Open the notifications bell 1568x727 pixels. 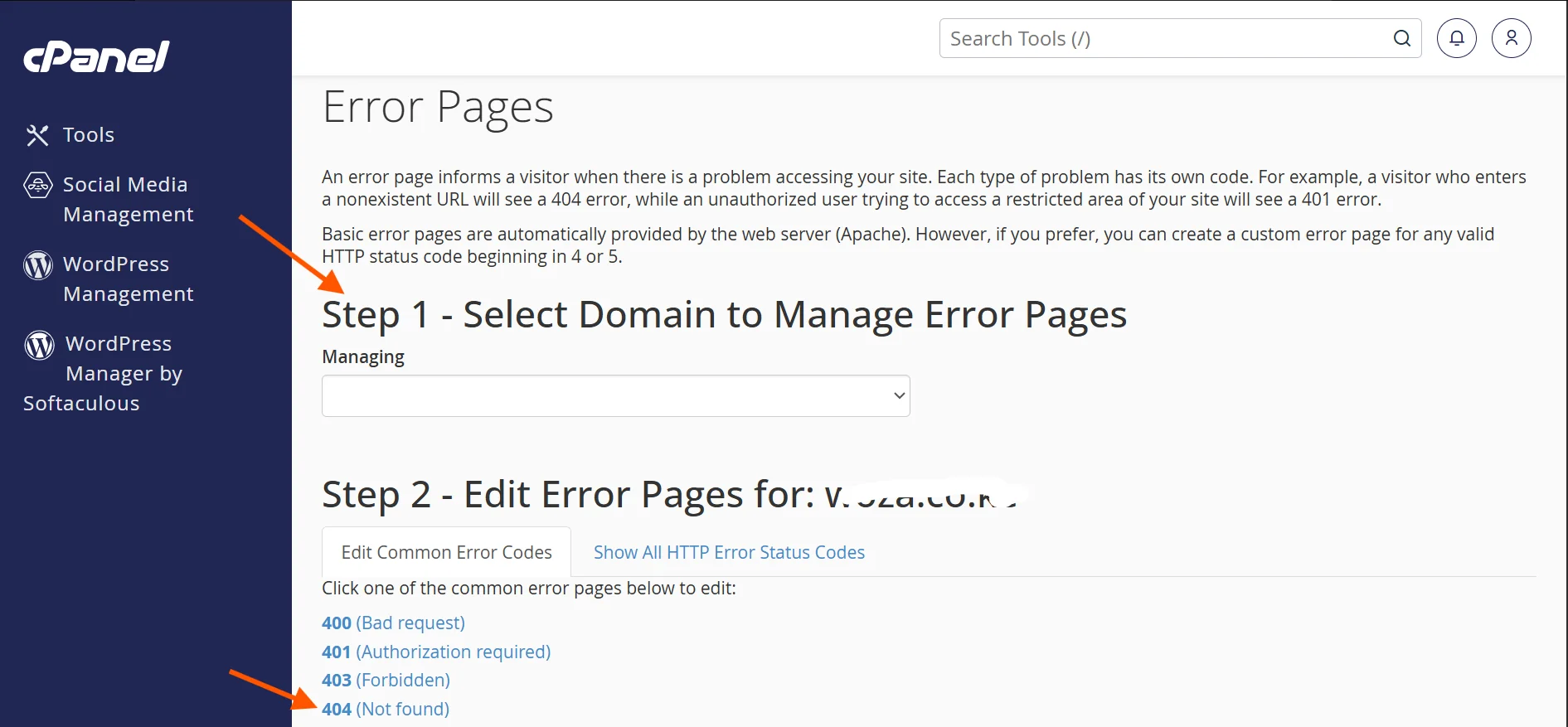click(x=1457, y=38)
